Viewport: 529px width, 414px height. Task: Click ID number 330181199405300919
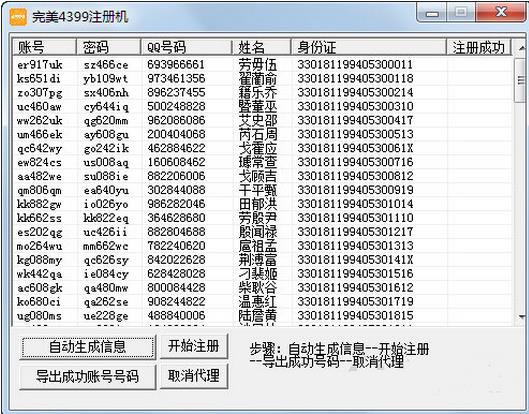point(355,190)
